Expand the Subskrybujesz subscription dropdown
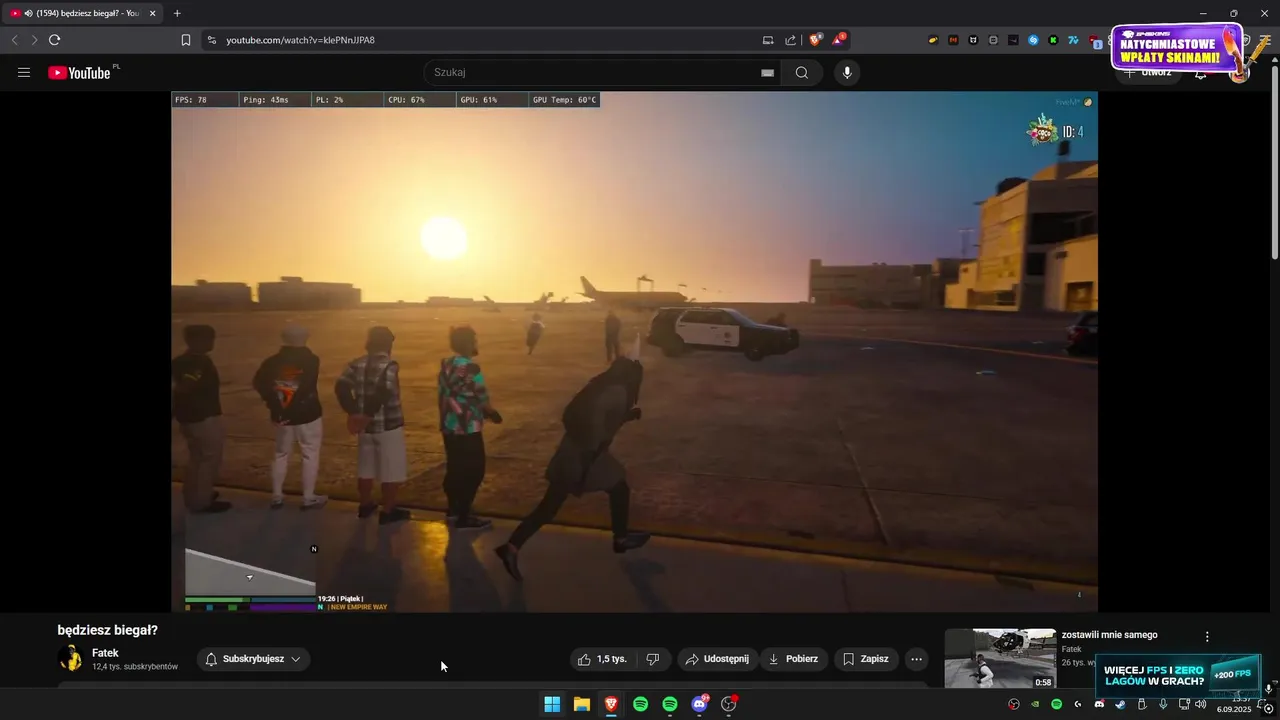The image size is (1280, 720). pyautogui.click(x=253, y=659)
